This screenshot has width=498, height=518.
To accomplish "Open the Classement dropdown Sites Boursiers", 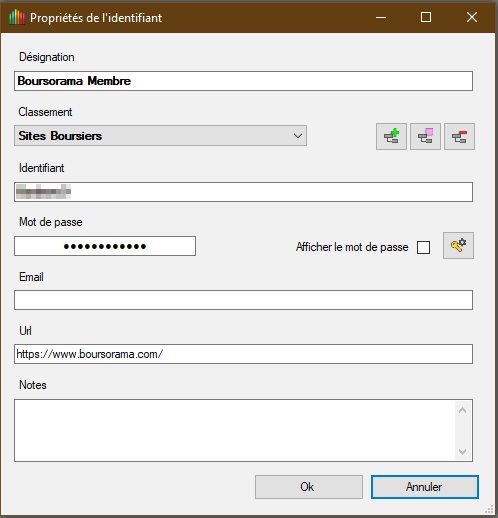I will tap(160, 136).
